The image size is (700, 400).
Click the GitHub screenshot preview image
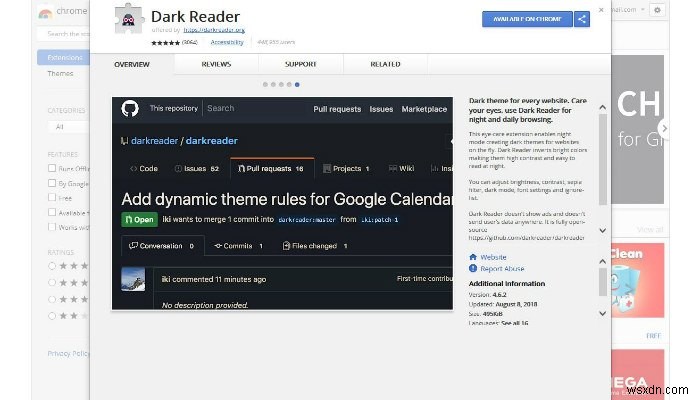(282, 203)
